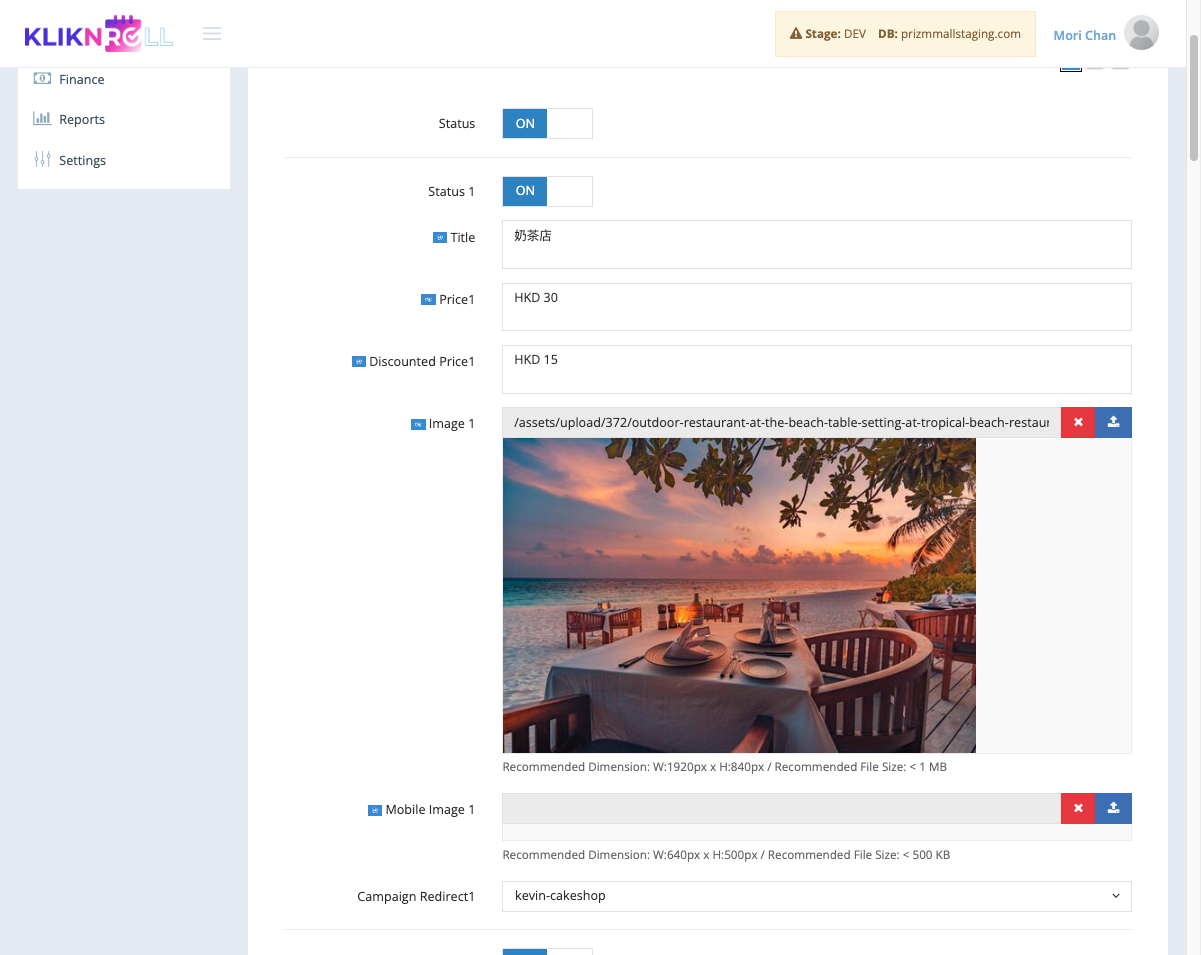The image size is (1201, 955).
Task: Click the Price1 field with HKD 30
Action: click(817, 306)
